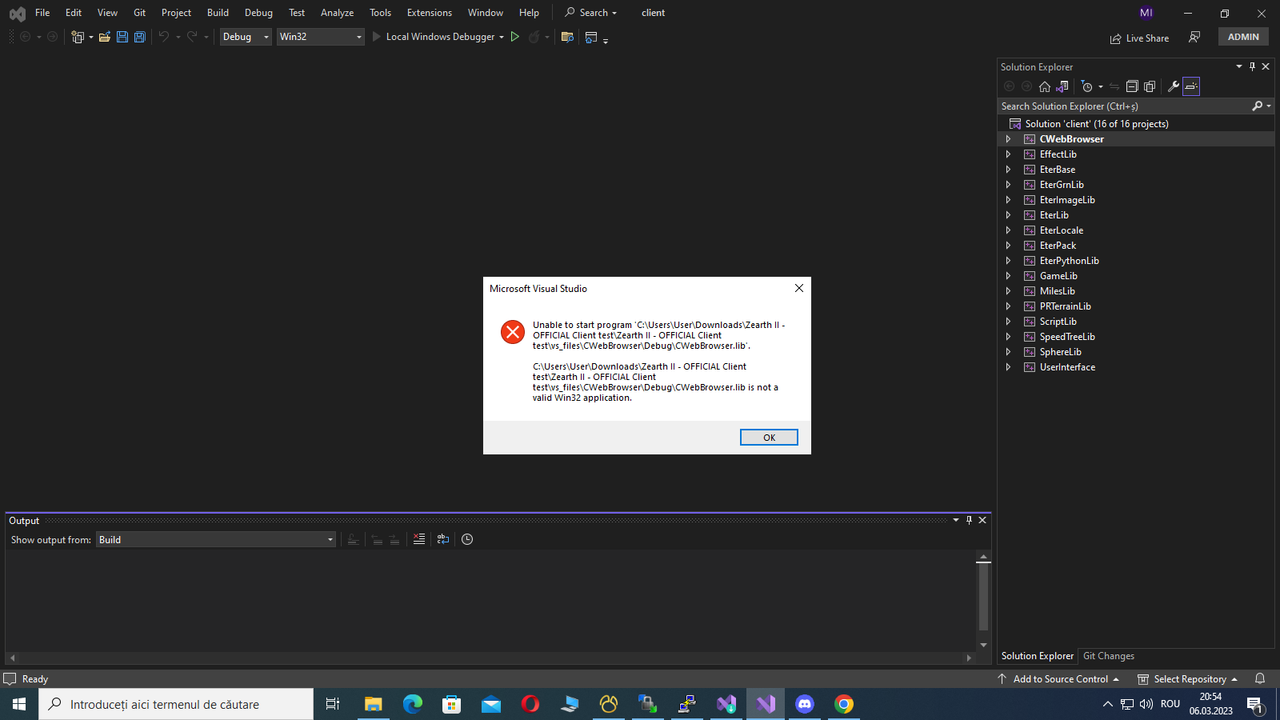Open the Analyze menu
Image resolution: width=1280 pixels, height=720 pixels.
337,13
